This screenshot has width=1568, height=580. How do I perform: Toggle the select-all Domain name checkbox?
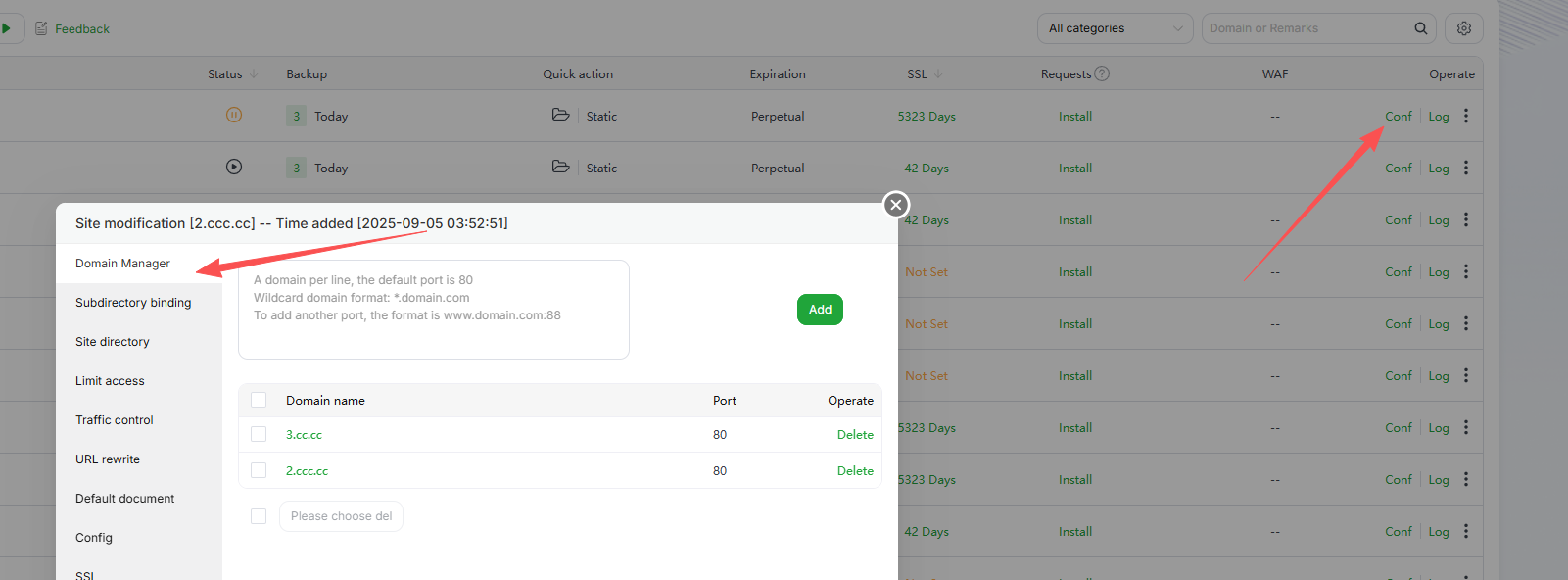coord(259,400)
